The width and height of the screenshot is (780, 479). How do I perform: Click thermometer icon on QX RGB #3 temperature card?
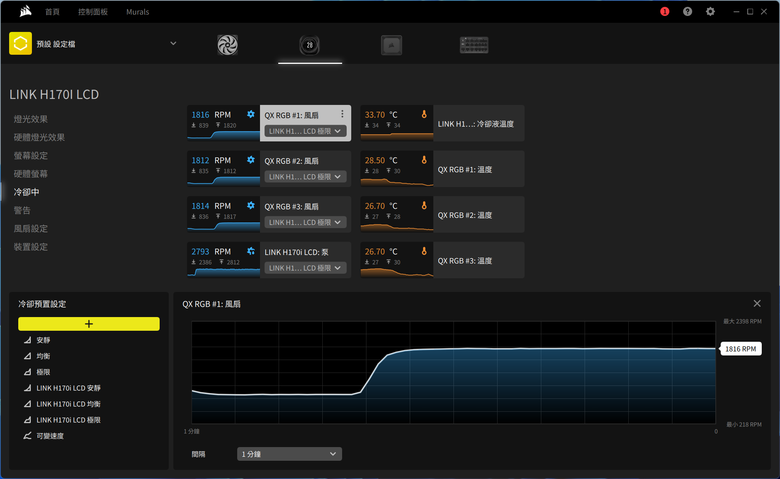click(424, 251)
